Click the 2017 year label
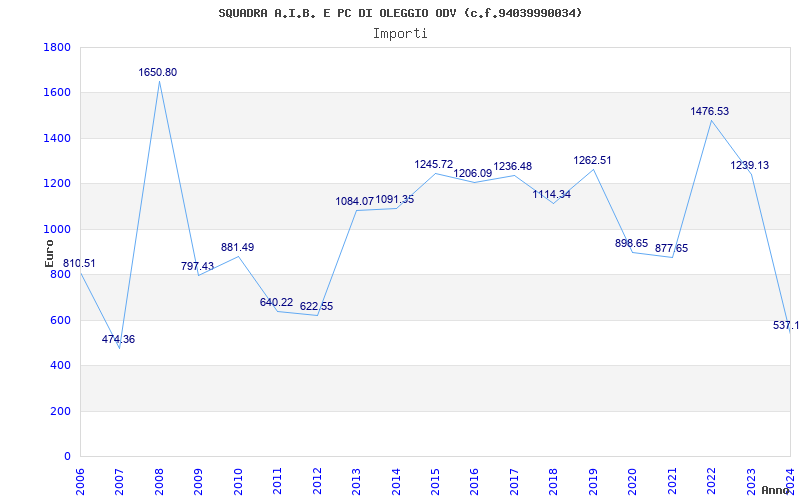Image resolution: width=800 pixels, height=500 pixels. 514,480
